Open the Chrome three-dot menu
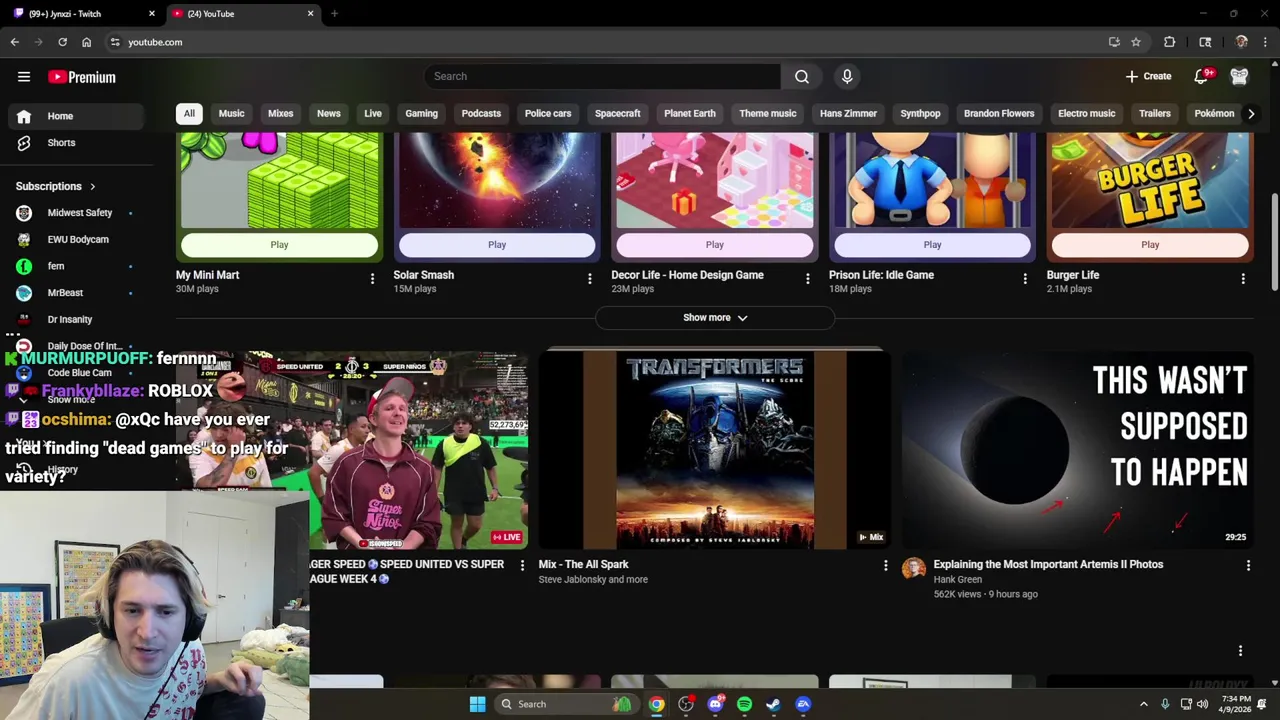Image resolution: width=1280 pixels, height=720 pixels. pyautogui.click(x=1265, y=42)
